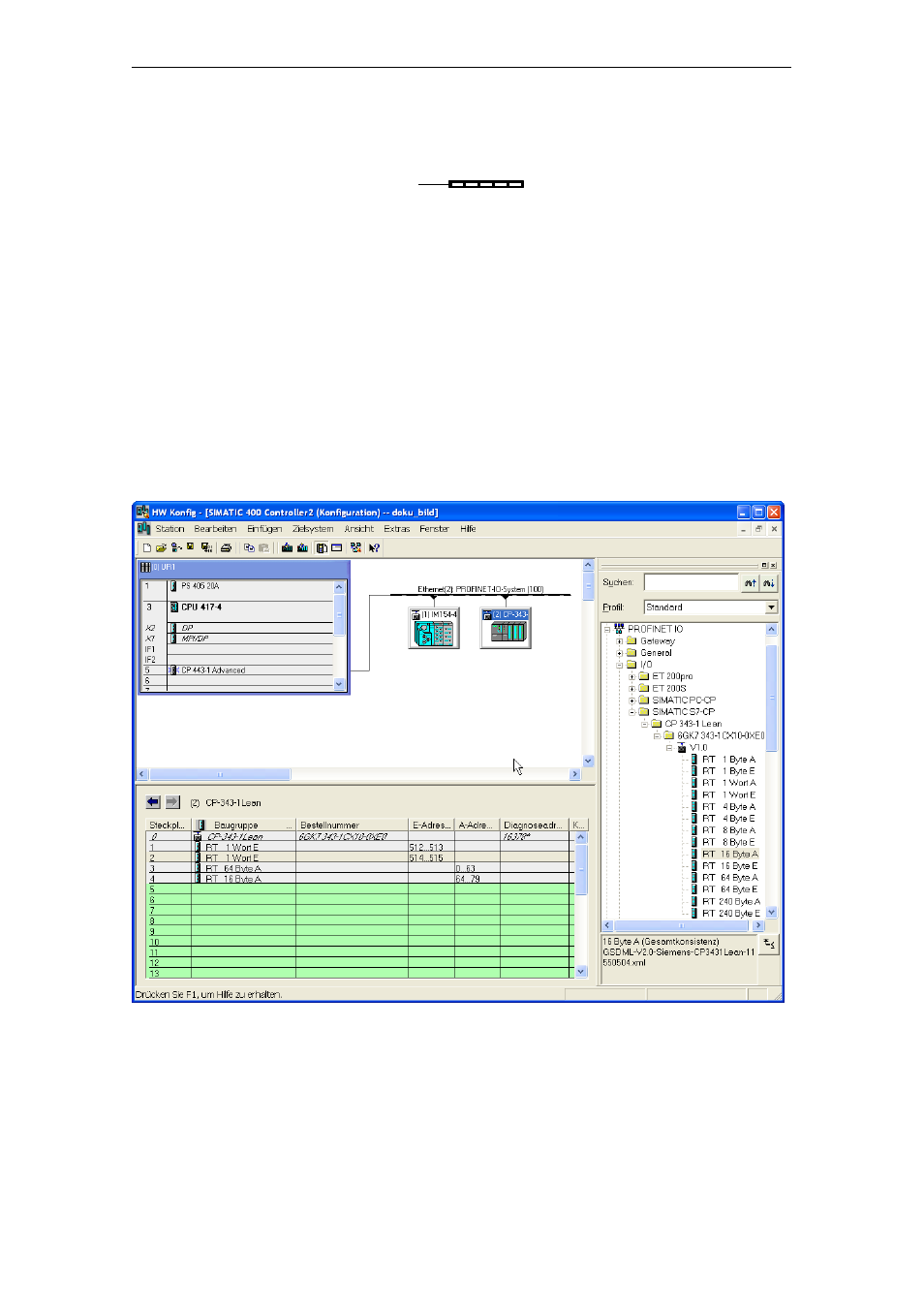924x1308 pixels.
Task: Select RT 240 Byte A in catalog
Action: (731, 902)
